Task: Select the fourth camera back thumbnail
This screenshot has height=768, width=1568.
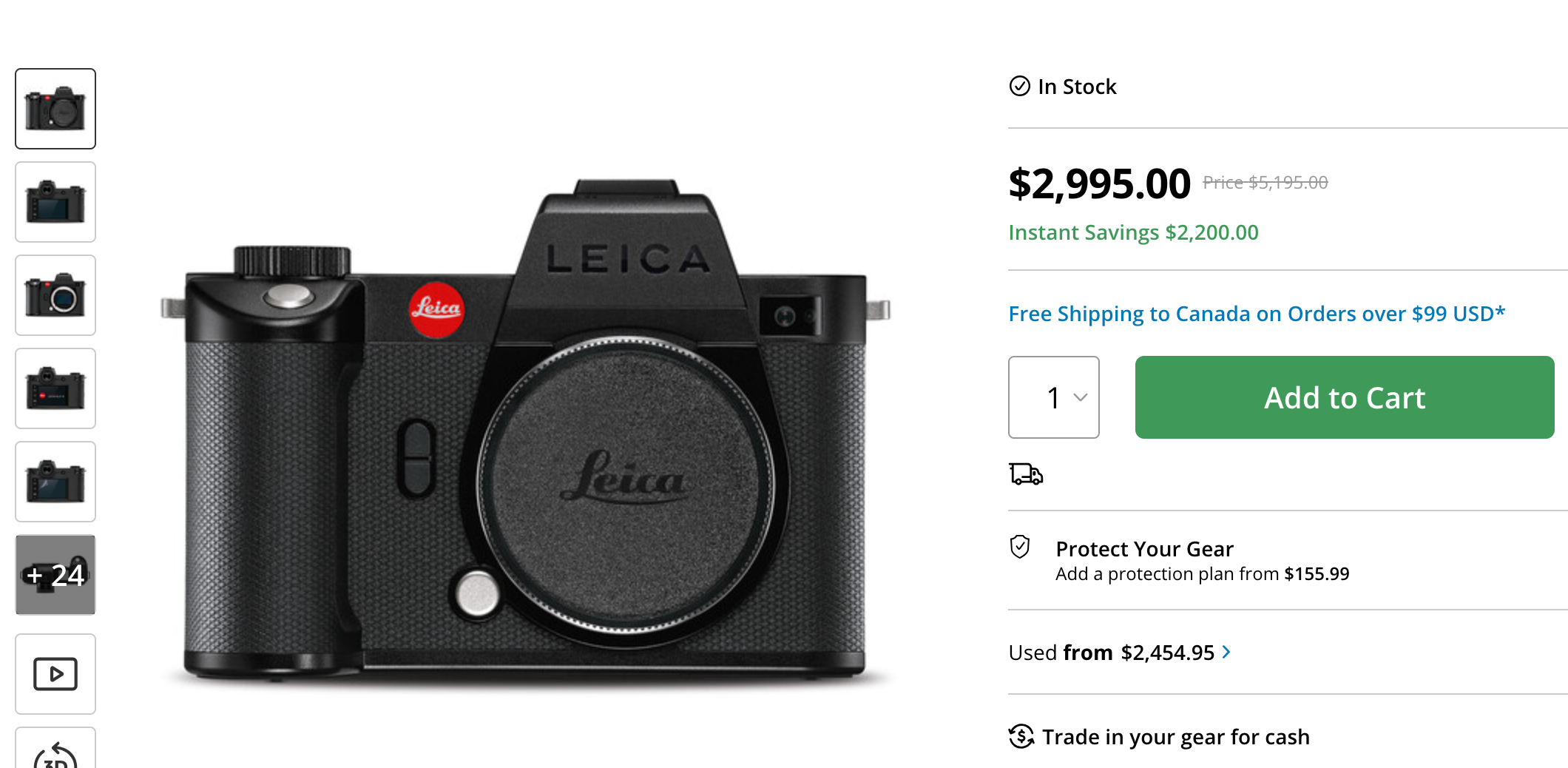Action: tap(55, 388)
